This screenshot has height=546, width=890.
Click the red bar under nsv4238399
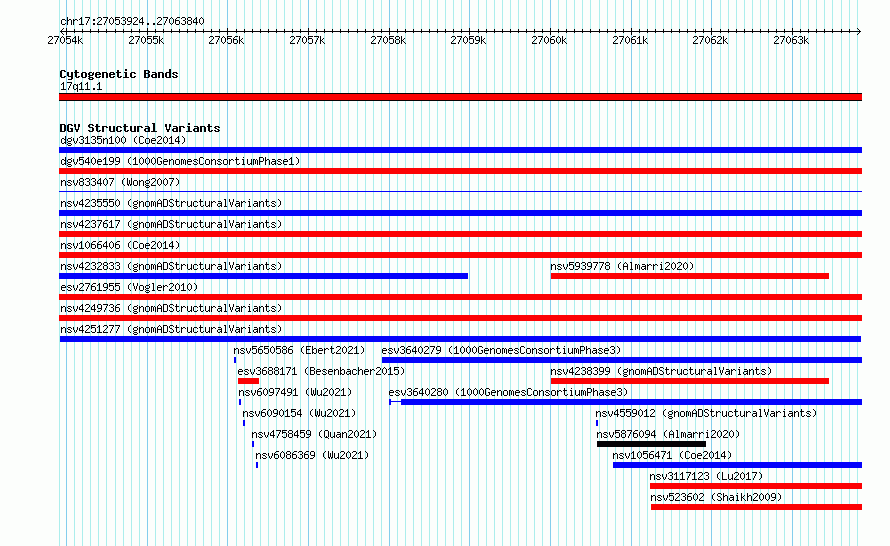690,381
